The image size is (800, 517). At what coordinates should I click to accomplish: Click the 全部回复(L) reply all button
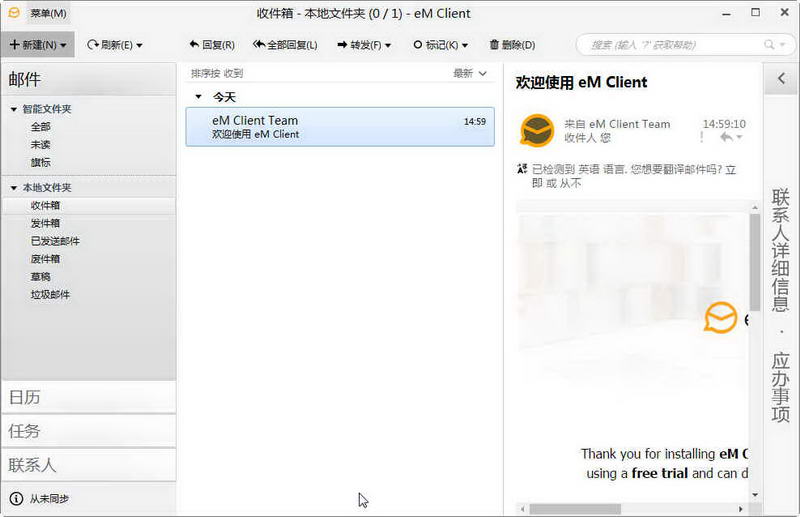(285, 45)
